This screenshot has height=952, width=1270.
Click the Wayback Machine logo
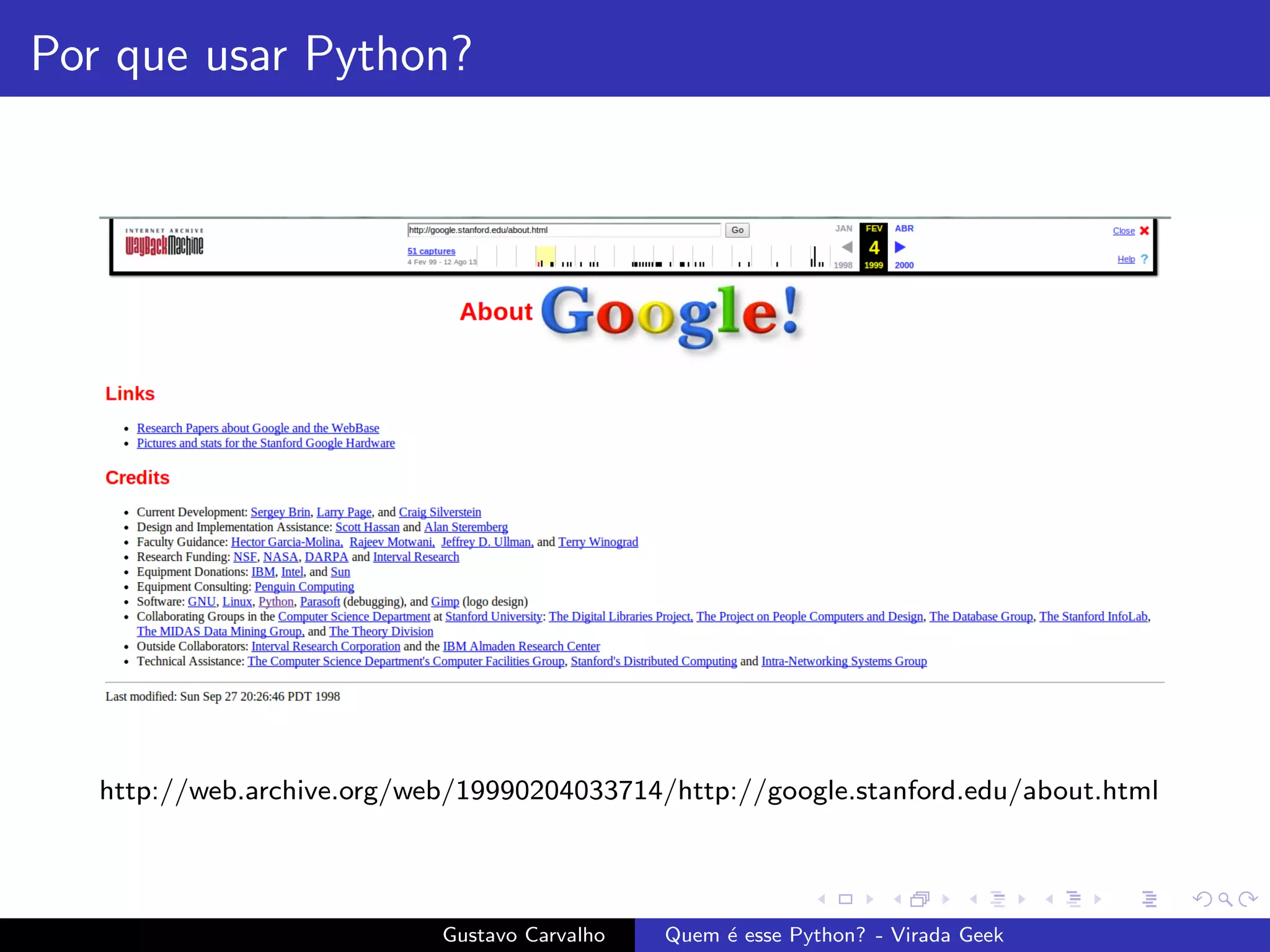(x=164, y=242)
